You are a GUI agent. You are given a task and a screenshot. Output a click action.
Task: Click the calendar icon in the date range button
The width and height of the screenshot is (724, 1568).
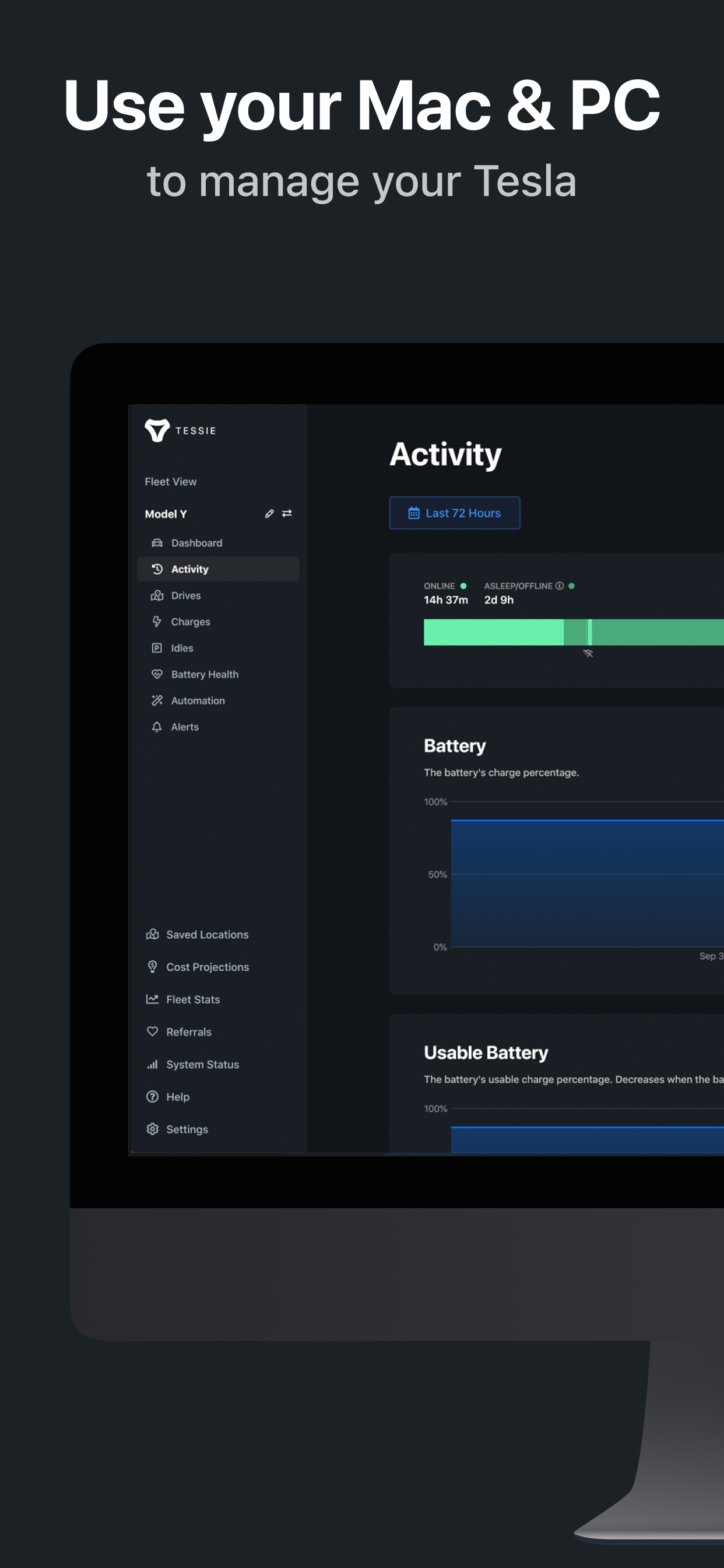pos(414,513)
